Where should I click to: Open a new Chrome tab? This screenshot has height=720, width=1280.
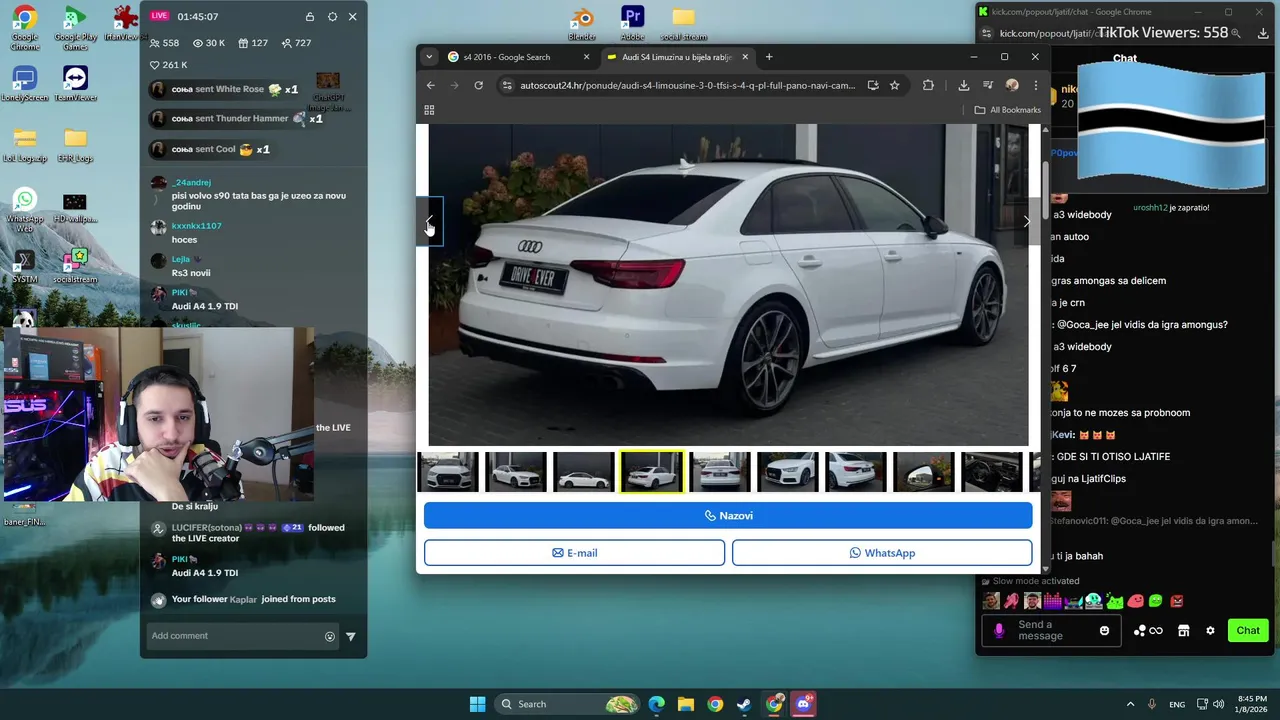coord(769,57)
